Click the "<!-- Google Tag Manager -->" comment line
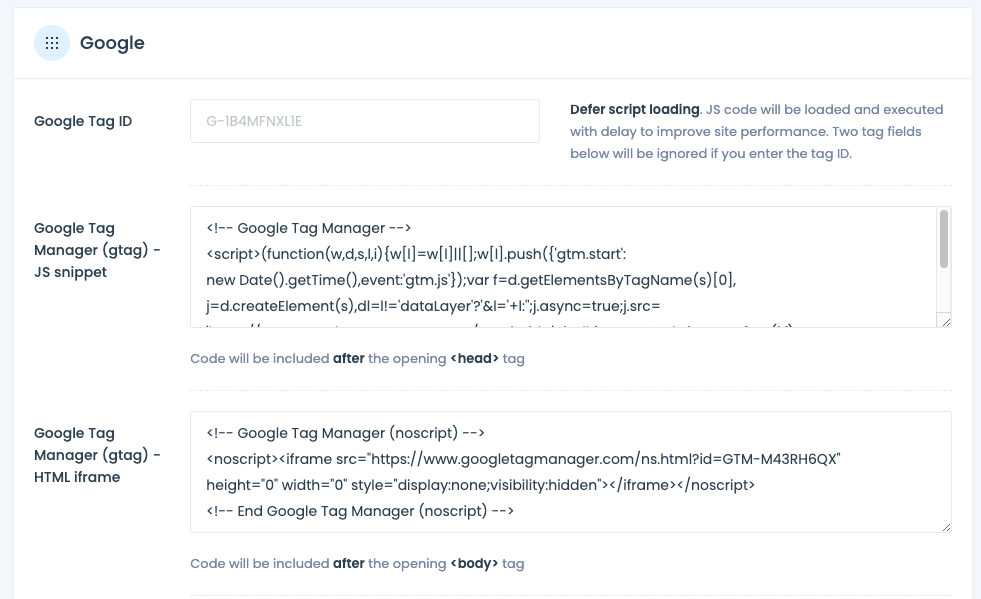The image size is (981, 599). [308, 228]
